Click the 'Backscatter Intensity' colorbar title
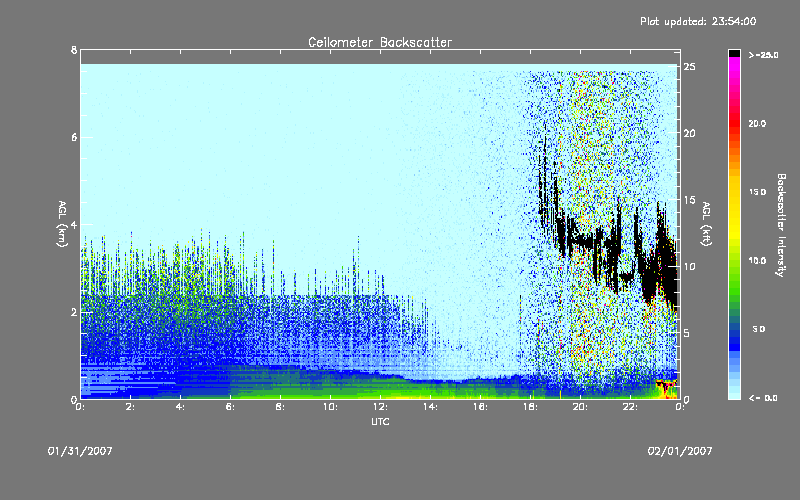The height and width of the screenshot is (500, 800). click(x=781, y=225)
